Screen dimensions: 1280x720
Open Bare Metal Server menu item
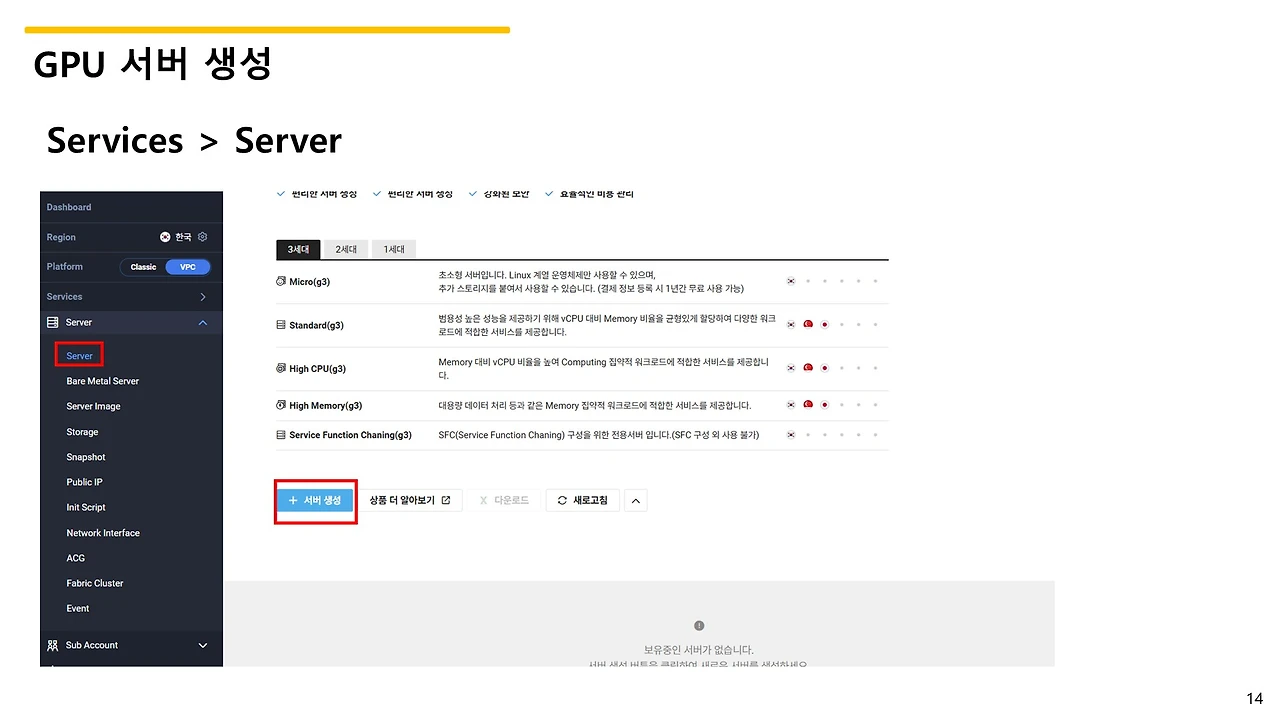point(103,381)
